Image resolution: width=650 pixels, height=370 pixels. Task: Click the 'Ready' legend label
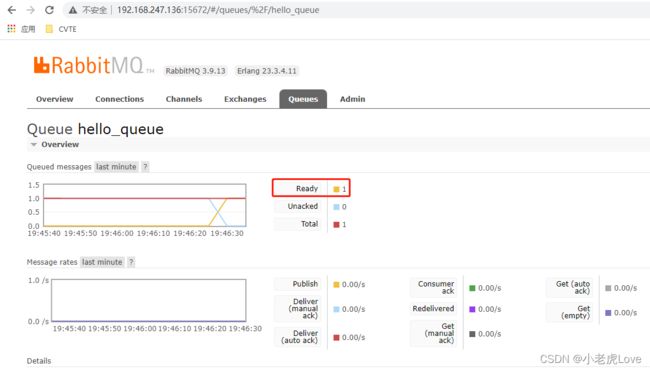click(307, 189)
